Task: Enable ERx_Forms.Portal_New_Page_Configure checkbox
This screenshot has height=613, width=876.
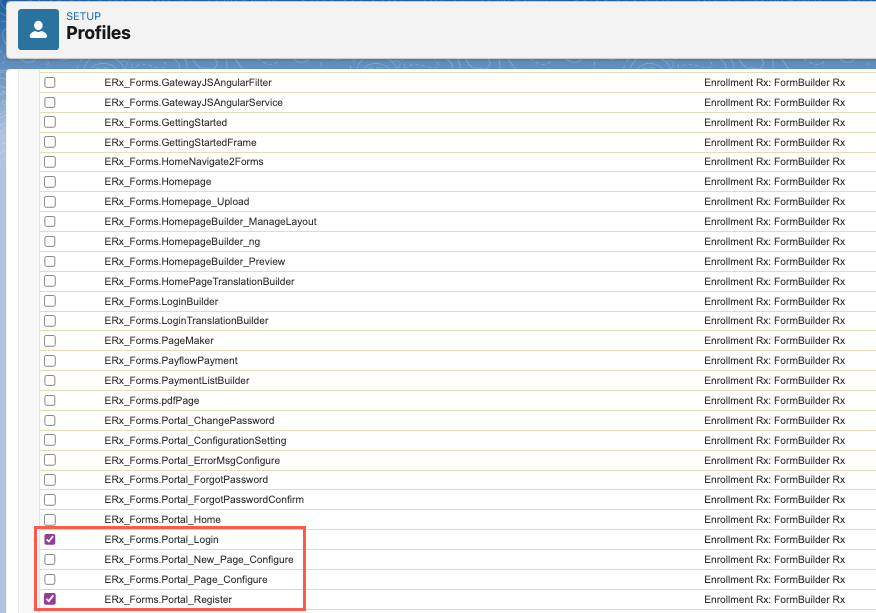Action: click(x=50, y=560)
